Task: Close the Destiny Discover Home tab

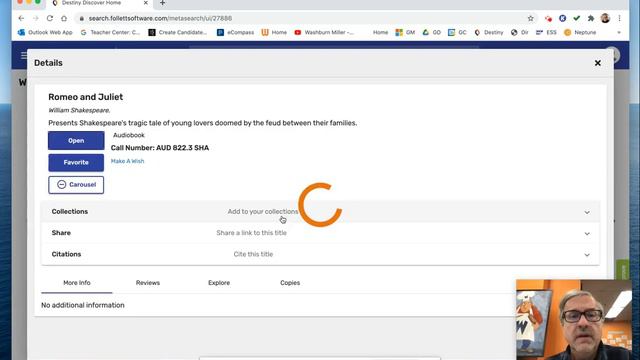Action: click(146, 3)
